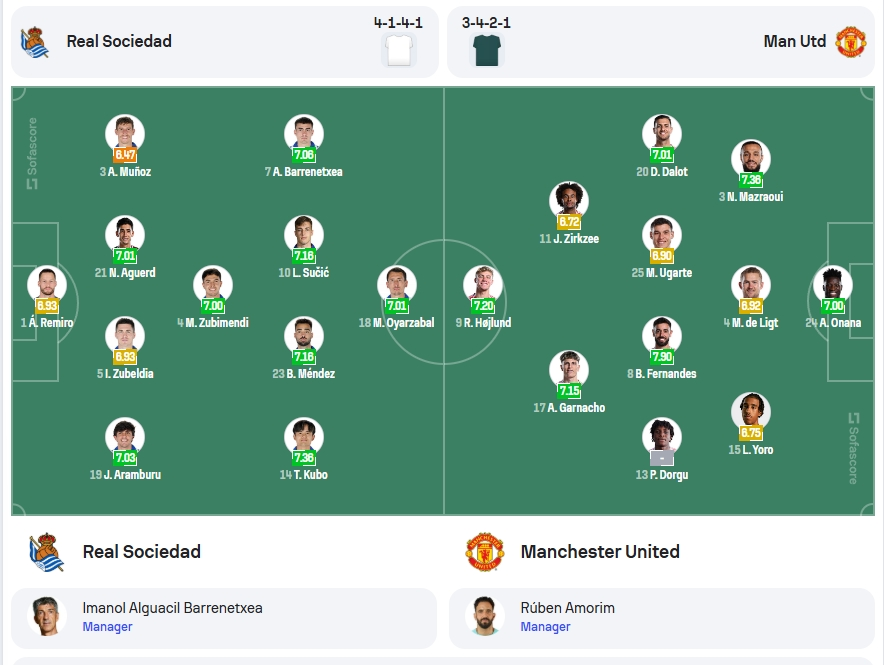The image size is (884, 665).
Task: Click A. Onana goalkeeper photo
Action: pyautogui.click(x=833, y=285)
